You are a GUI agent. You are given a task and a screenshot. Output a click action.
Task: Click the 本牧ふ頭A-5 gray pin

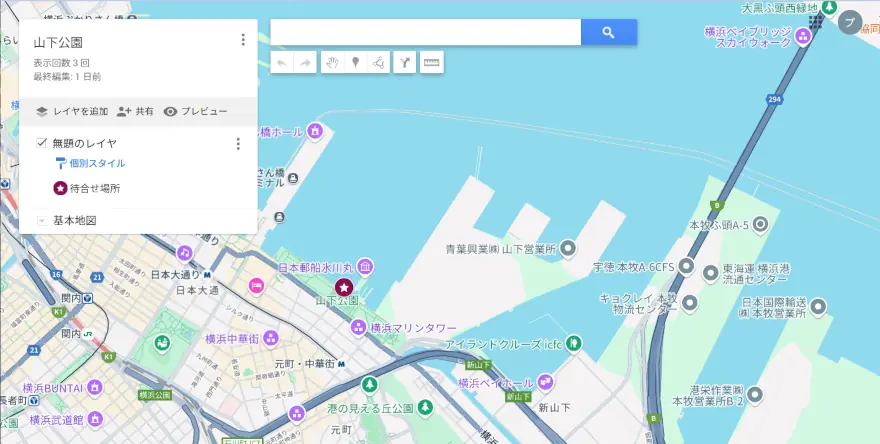[x=760, y=225]
